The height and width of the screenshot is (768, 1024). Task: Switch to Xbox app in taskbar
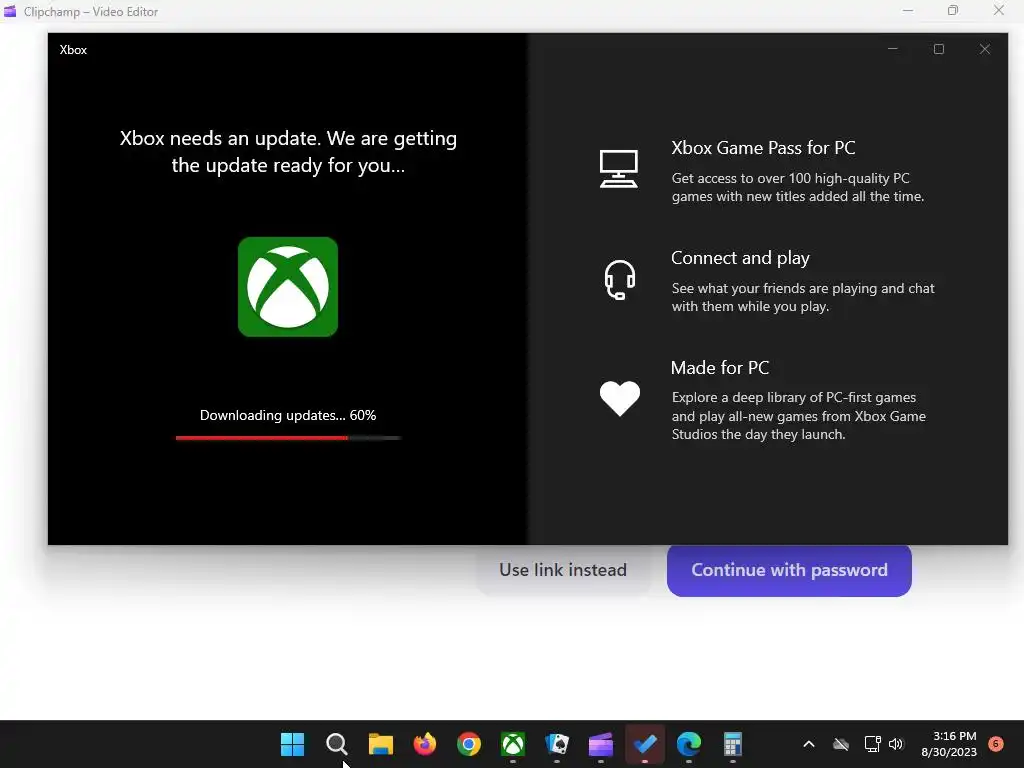(513, 744)
